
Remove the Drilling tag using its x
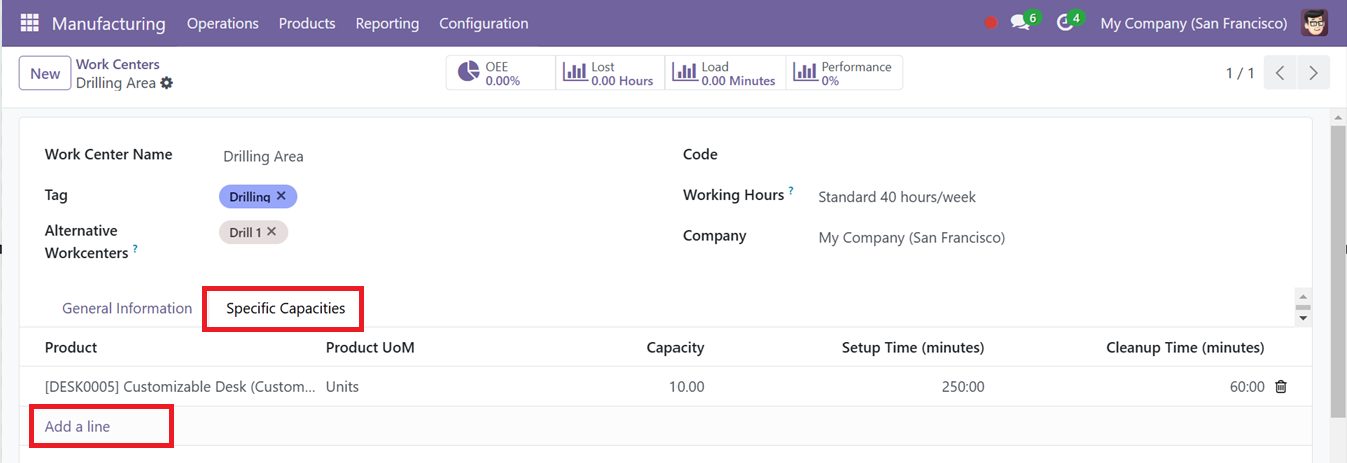[x=281, y=196]
